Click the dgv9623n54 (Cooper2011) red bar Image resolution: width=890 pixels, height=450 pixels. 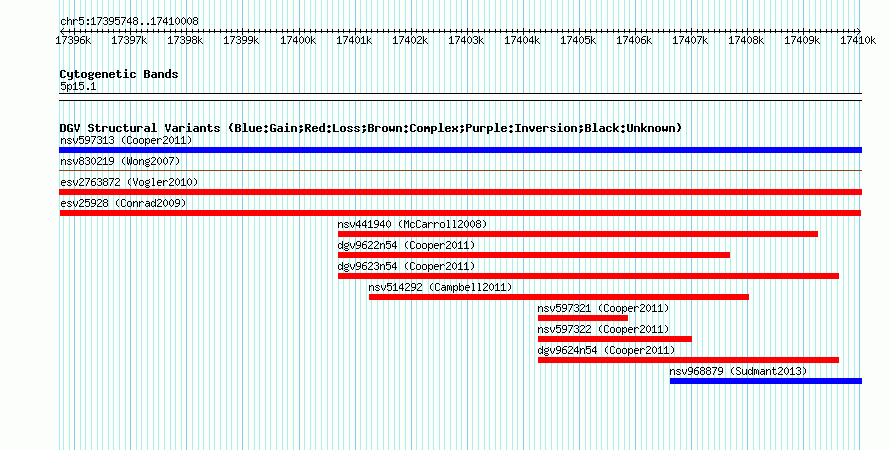[588, 276]
